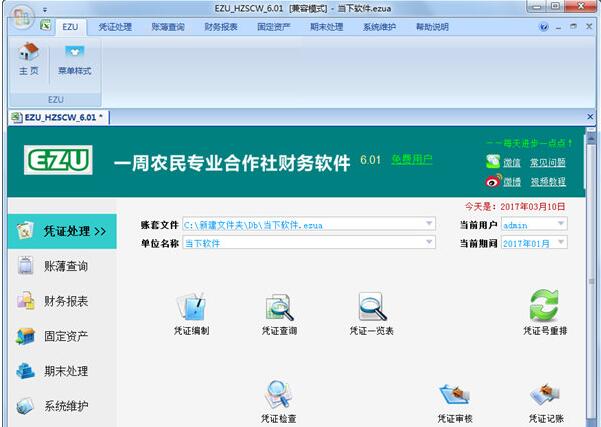Click the help question mark icon in ribbon

click(x=543, y=27)
